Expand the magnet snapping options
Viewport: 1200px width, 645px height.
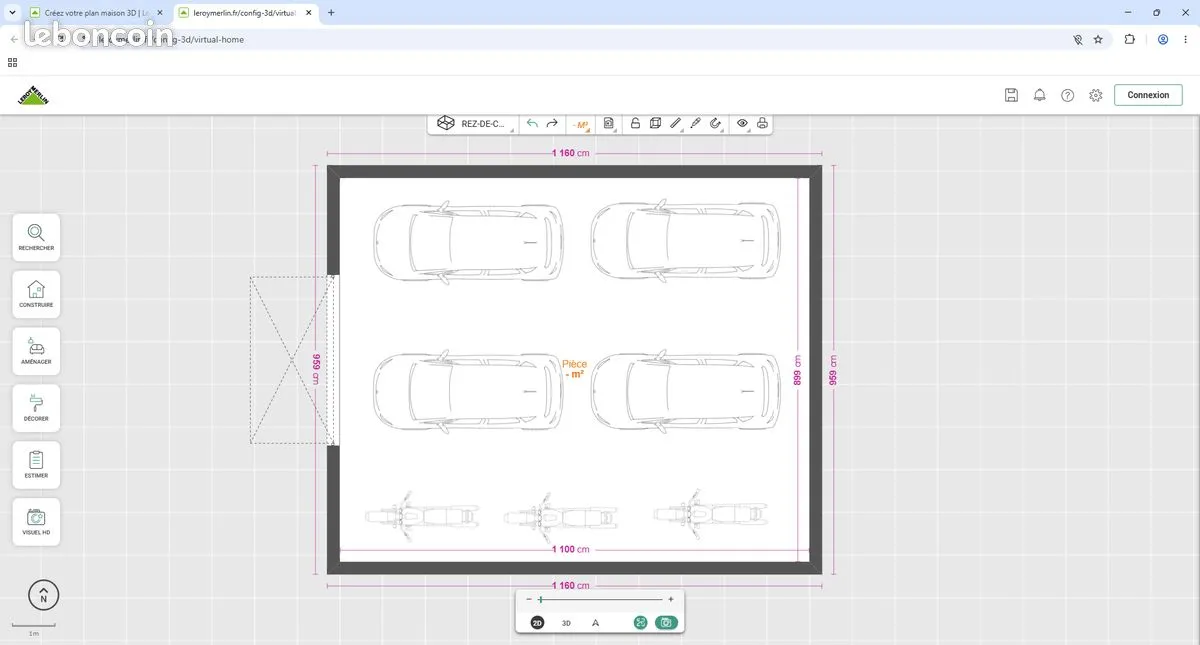click(x=716, y=124)
